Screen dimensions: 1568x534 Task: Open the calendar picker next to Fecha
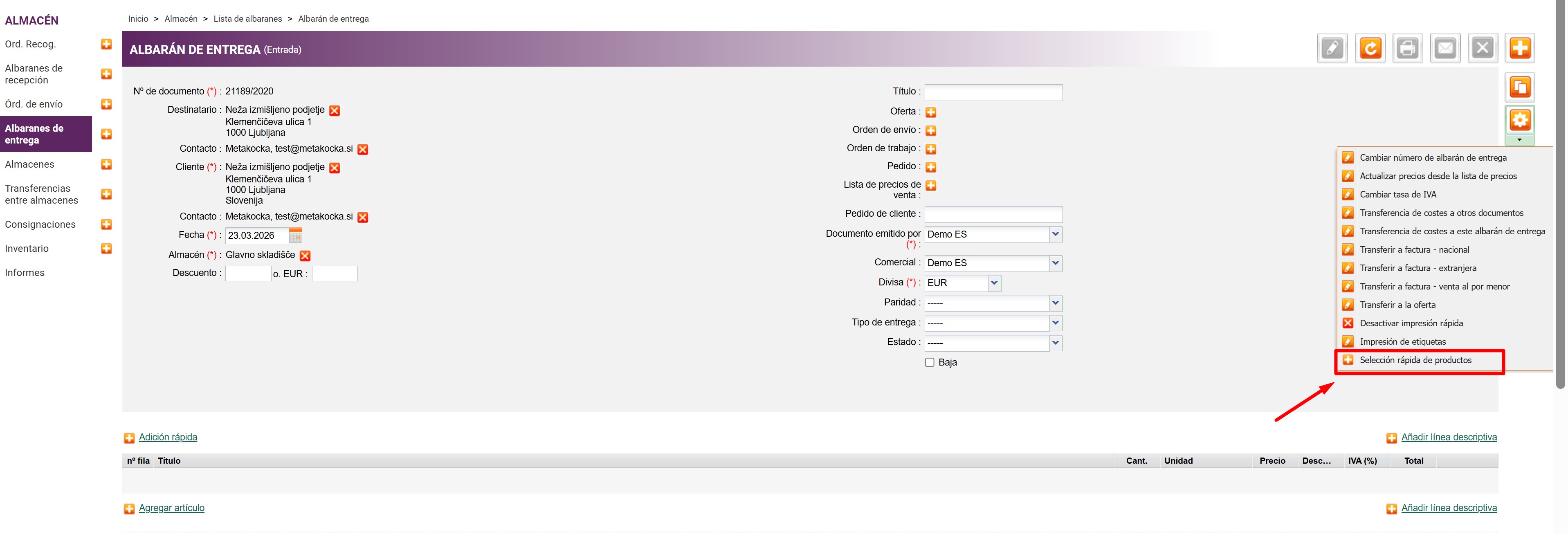click(x=295, y=236)
